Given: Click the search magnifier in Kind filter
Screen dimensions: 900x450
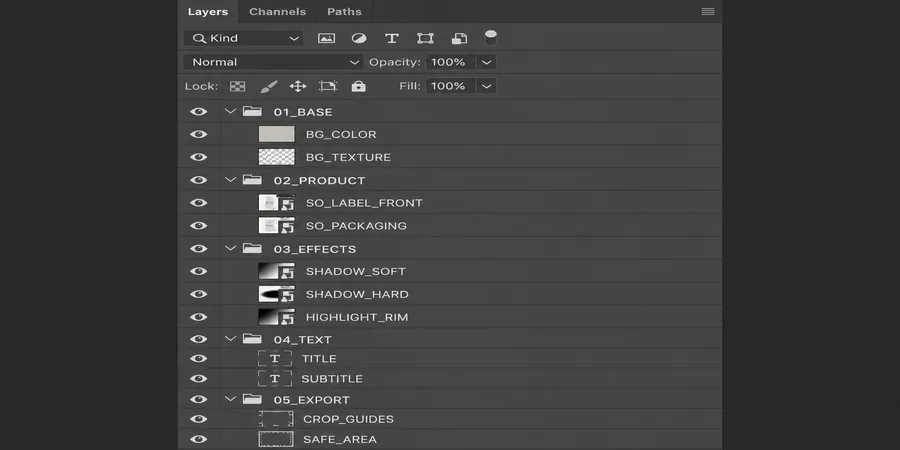Looking at the screenshot, I should point(199,38).
